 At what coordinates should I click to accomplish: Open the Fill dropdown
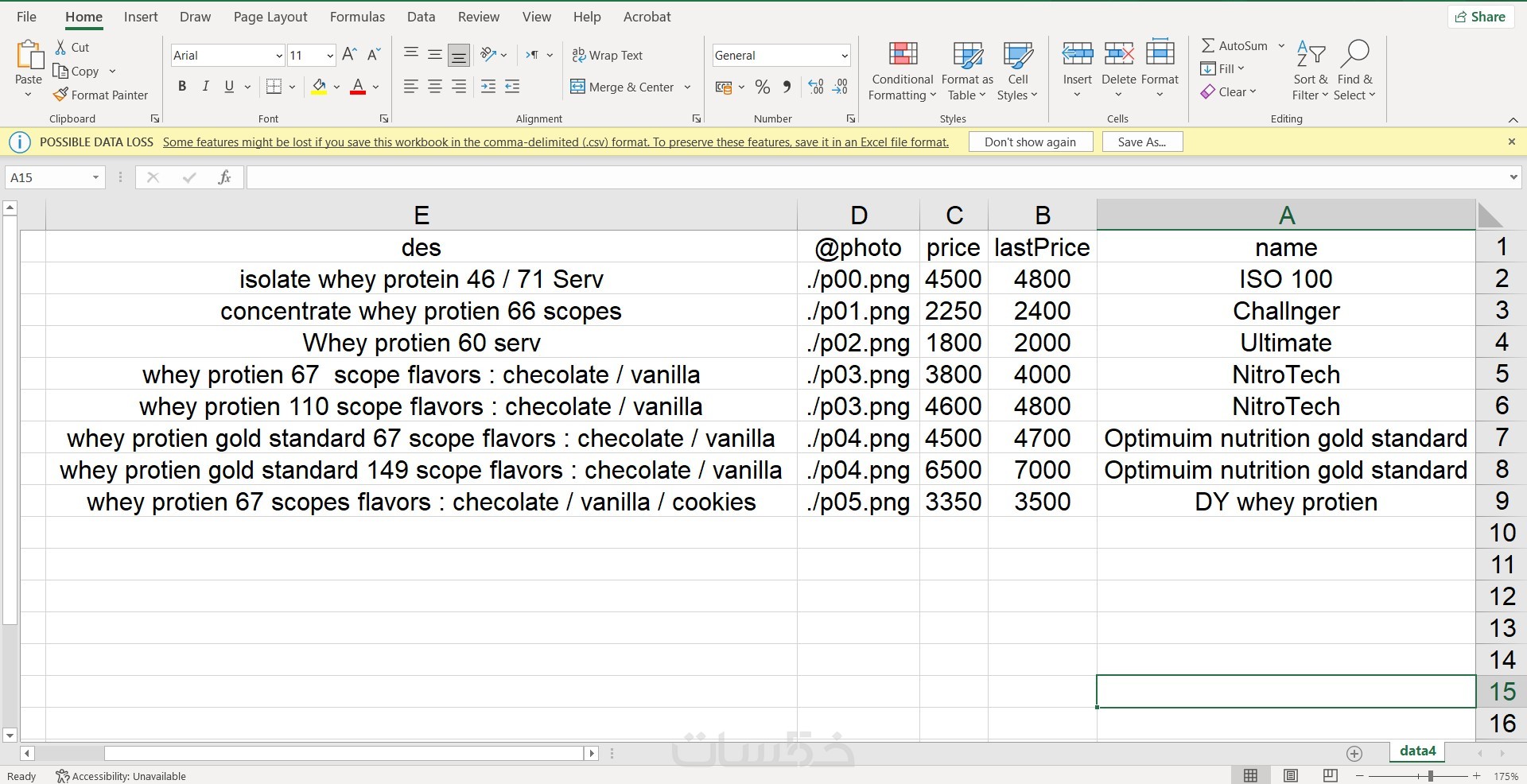(x=1222, y=68)
